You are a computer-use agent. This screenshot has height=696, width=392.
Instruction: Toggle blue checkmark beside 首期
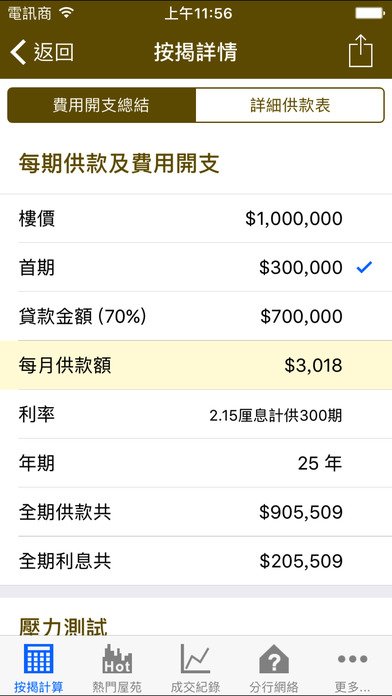(x=364, y=267)
